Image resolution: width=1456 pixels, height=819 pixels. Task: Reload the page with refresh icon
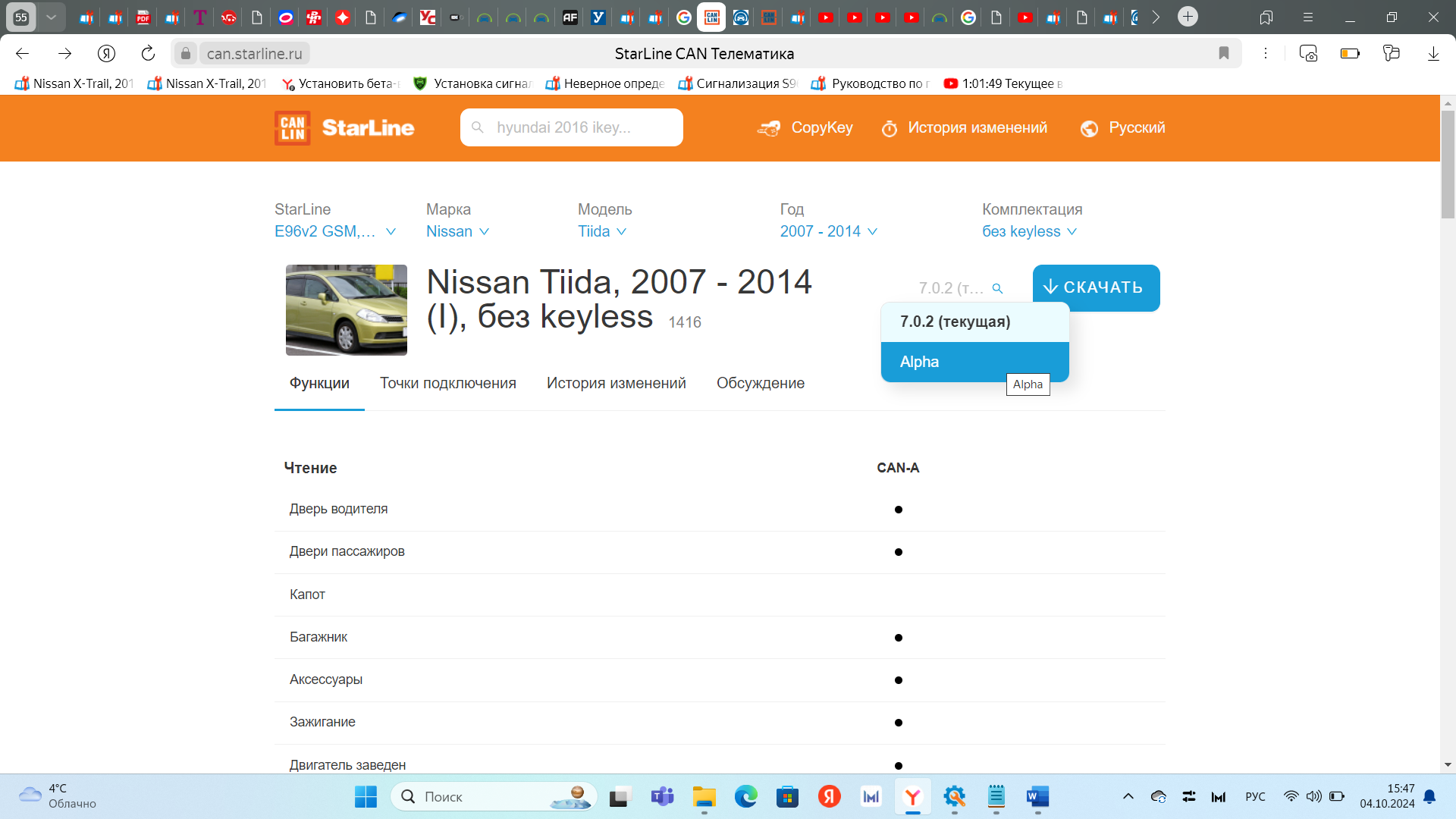click(148, 53)
